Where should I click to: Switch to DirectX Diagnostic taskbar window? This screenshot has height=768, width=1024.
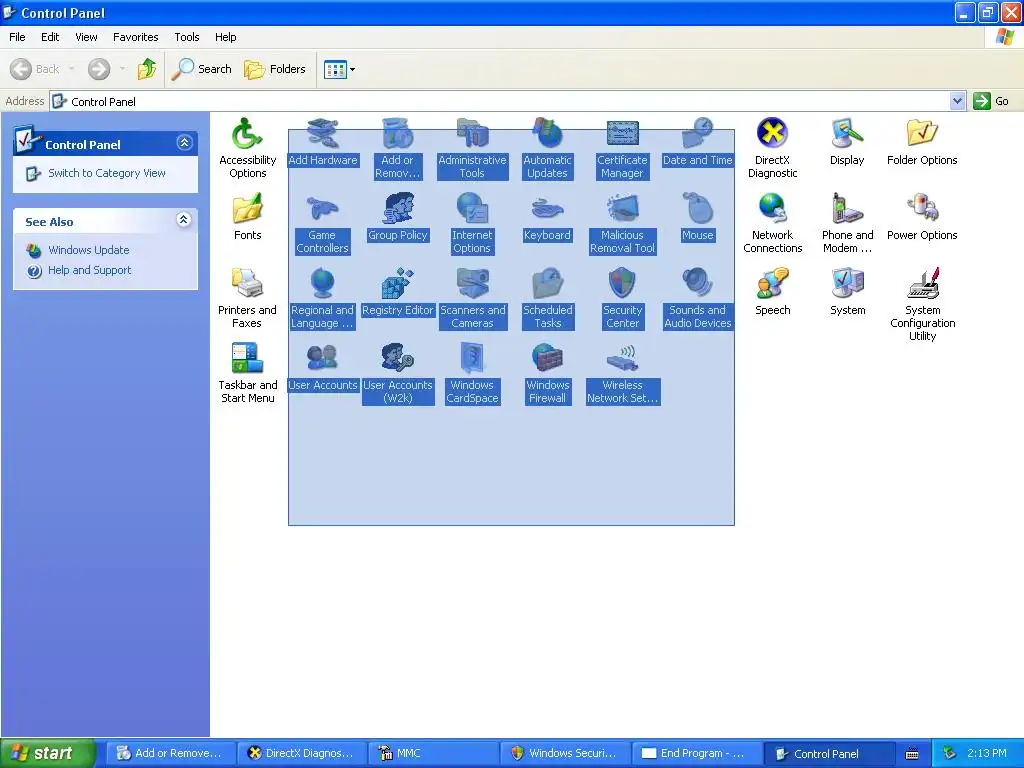302,754
